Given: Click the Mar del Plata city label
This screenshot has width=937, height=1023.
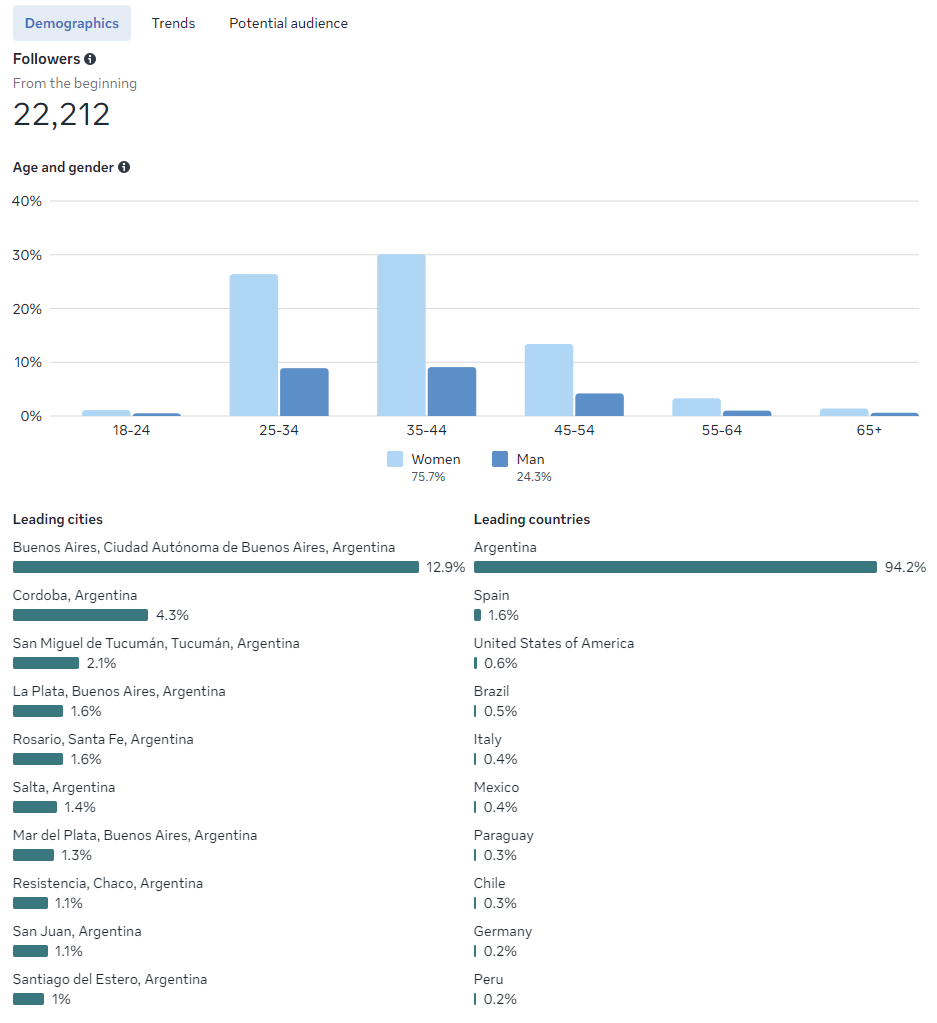Looking at the screenshot, I should click(134, 835).
